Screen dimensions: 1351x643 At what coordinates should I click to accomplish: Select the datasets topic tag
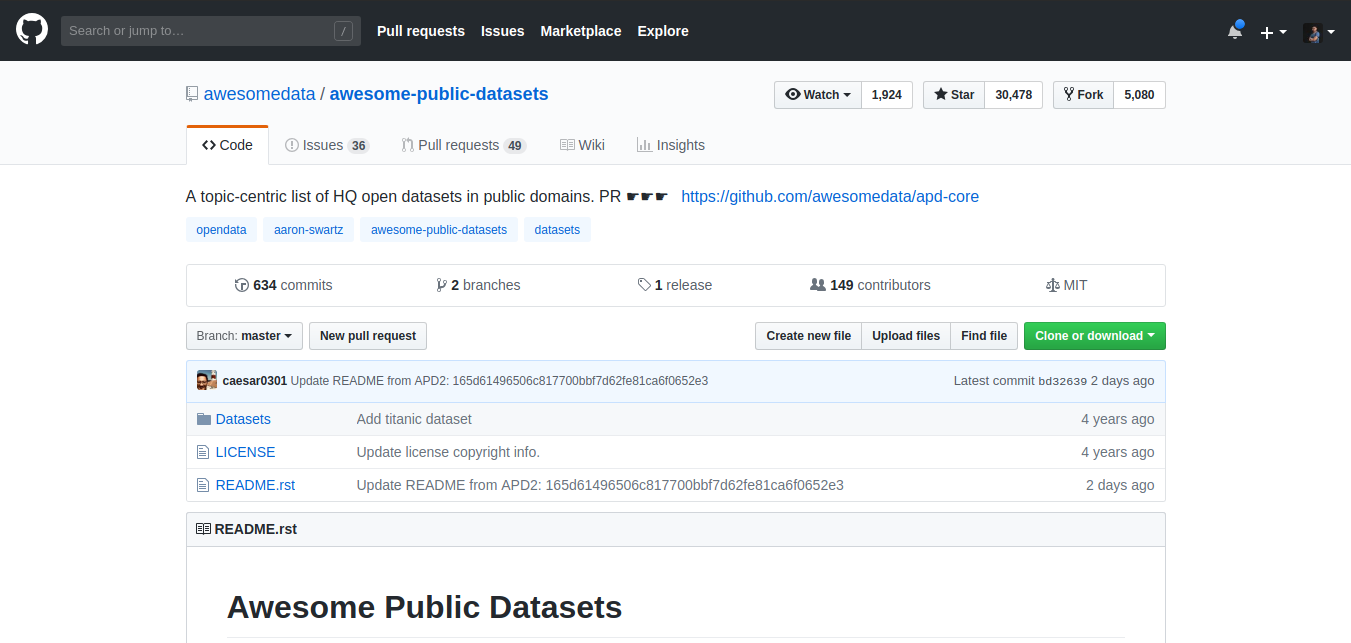[x=557, y=230]
